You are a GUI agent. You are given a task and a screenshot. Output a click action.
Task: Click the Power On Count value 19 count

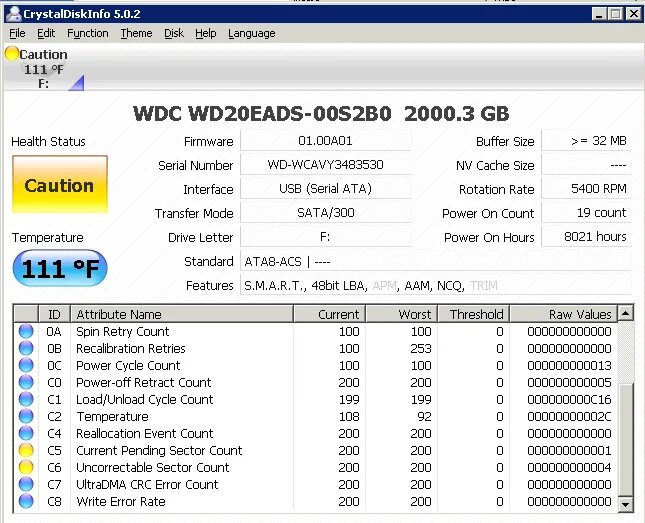tap(586, 213)
